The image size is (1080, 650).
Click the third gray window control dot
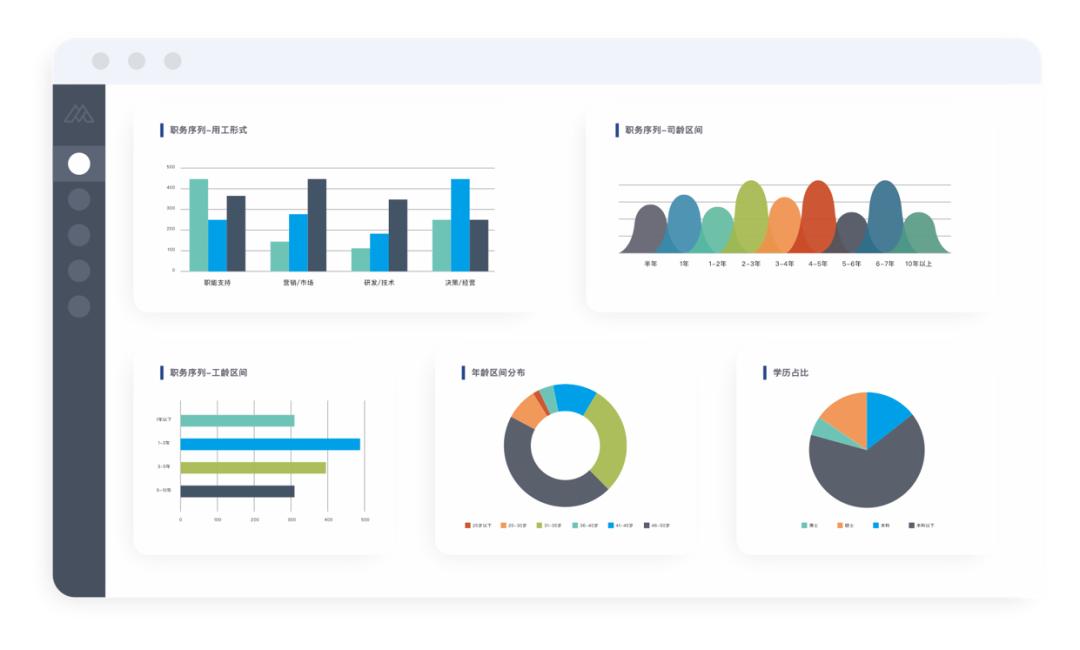[x=172, y=61]
